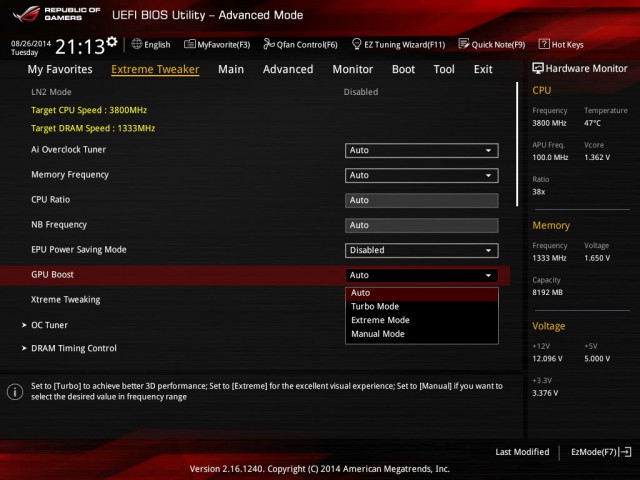Viewport: 640px width, 480px height.
Task: Choose Manual Mode in GPU Boost list
Action: click(x=422, y=334)
